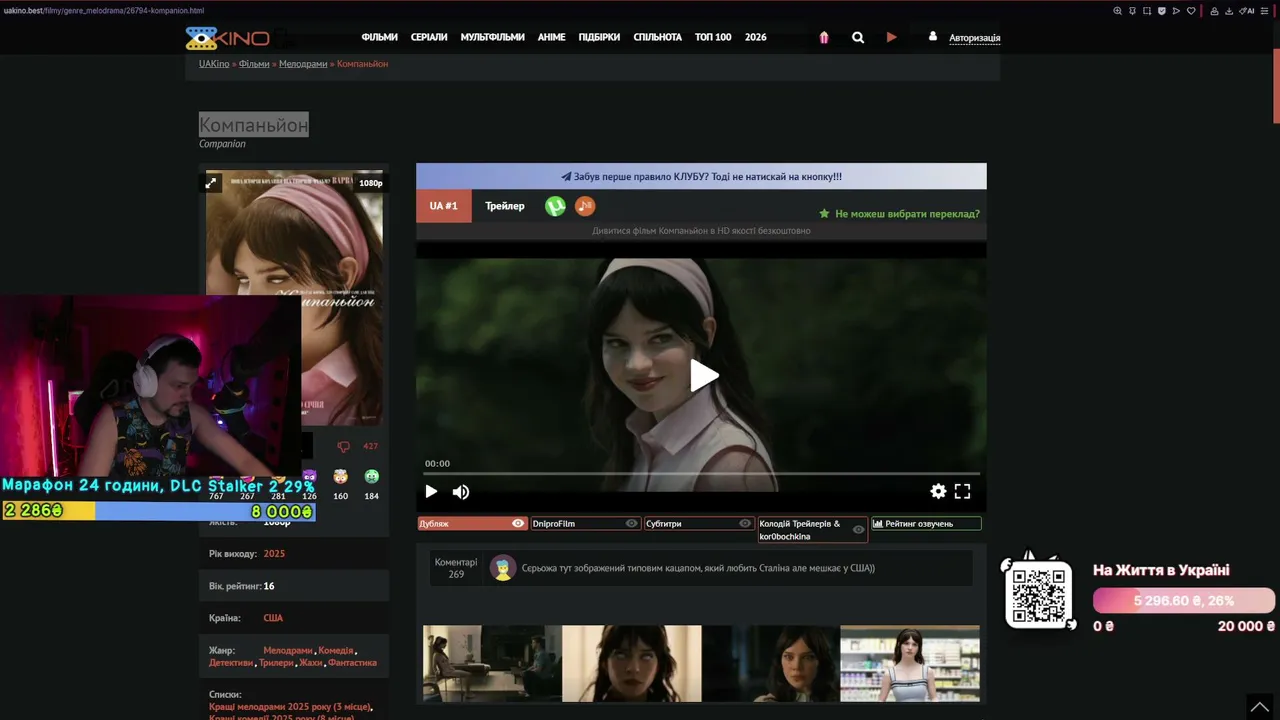Screen dimensions: 1280x720
Task: Select the UA #1 player tab
Action: tap(444, 206)
